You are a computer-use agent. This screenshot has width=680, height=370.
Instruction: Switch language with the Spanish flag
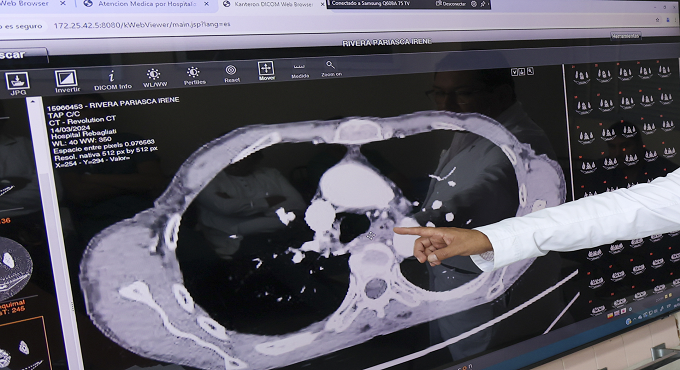(x=609, y=315)
